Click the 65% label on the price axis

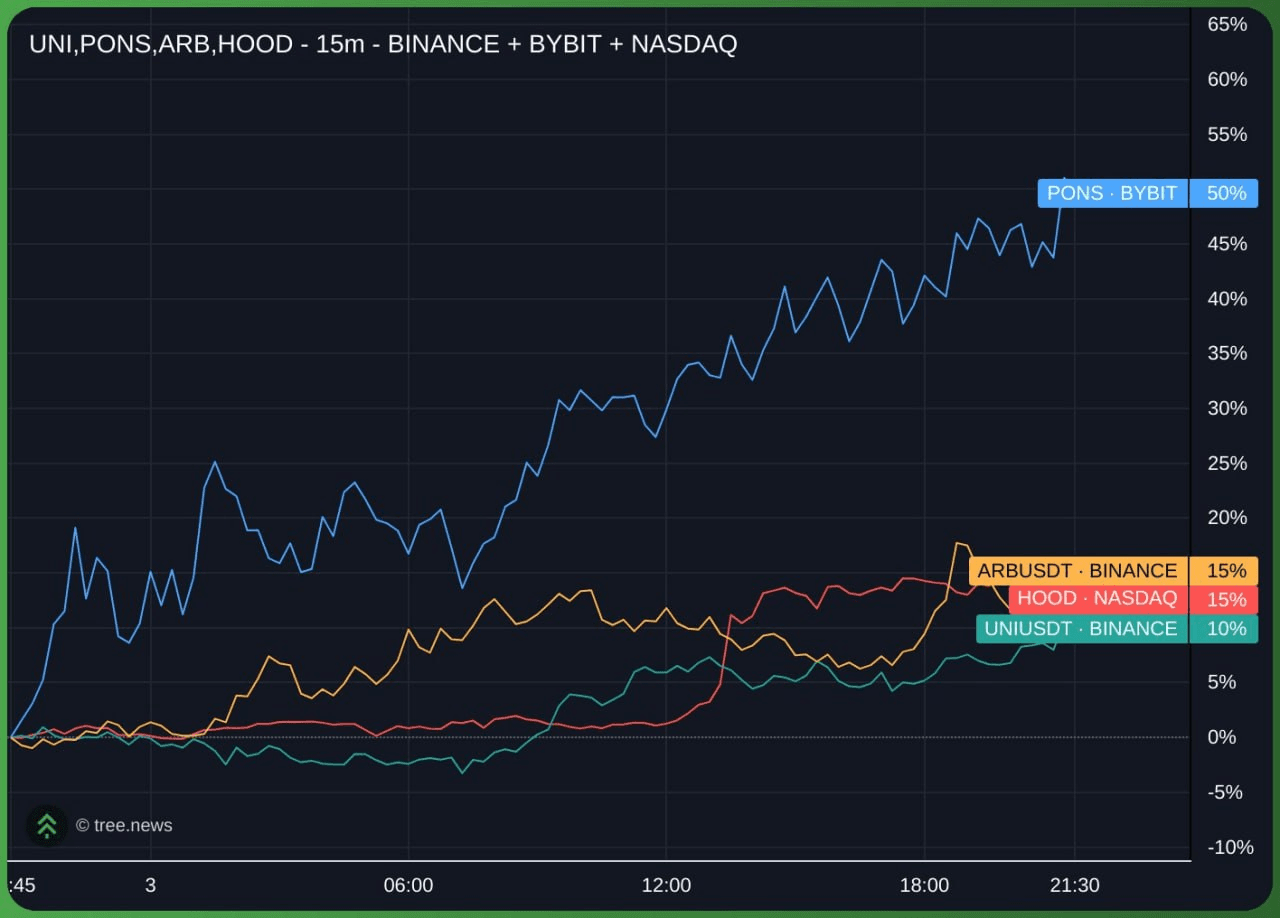(x=1227, y=24)
